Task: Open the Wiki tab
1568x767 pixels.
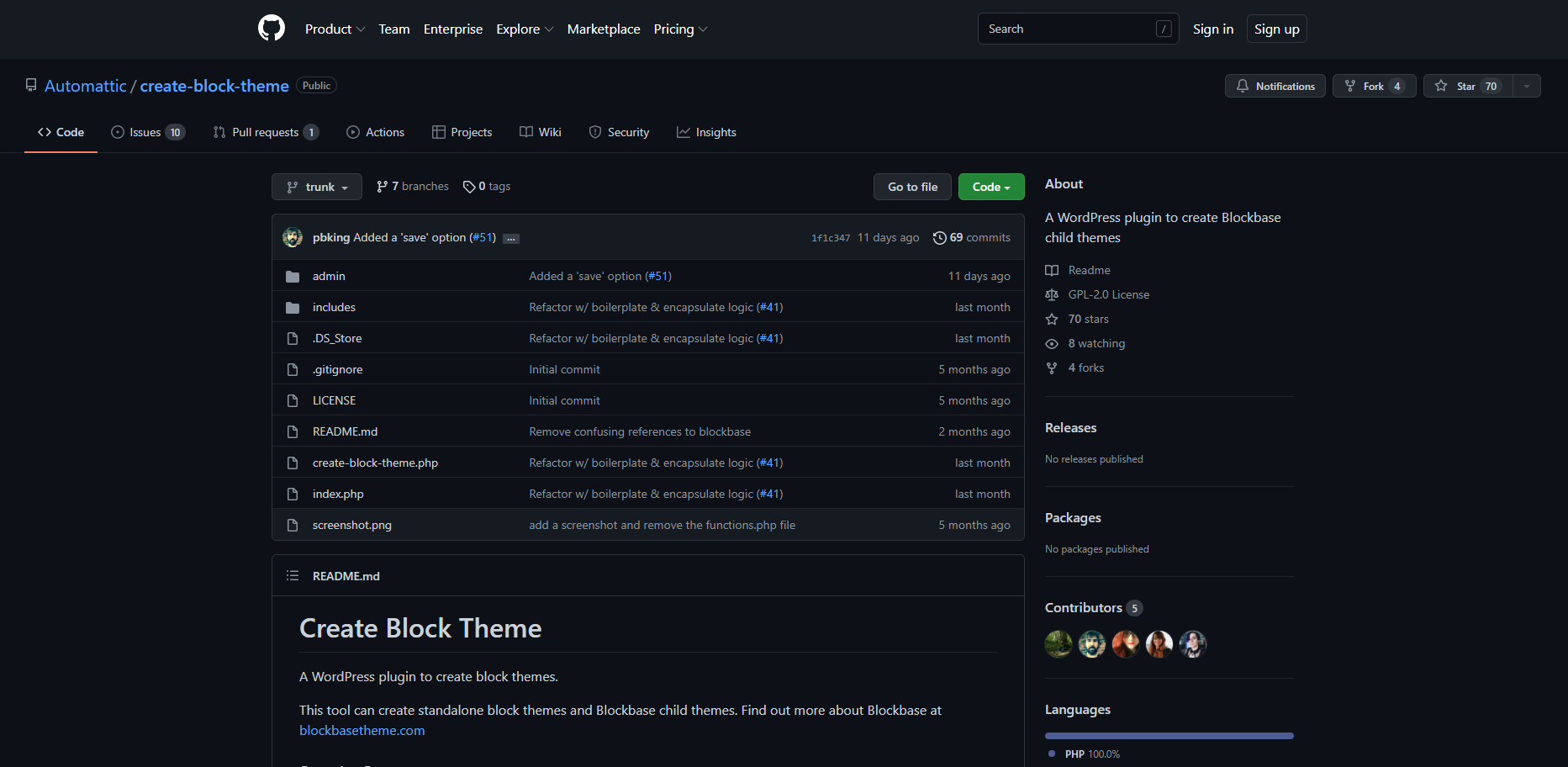Action: (x=541, y=132)
